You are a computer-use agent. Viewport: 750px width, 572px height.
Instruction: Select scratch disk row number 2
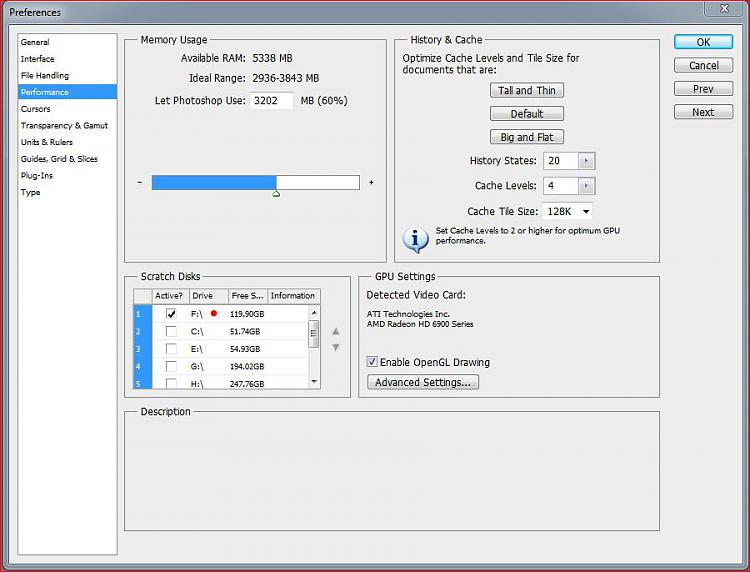pos(143,331)
